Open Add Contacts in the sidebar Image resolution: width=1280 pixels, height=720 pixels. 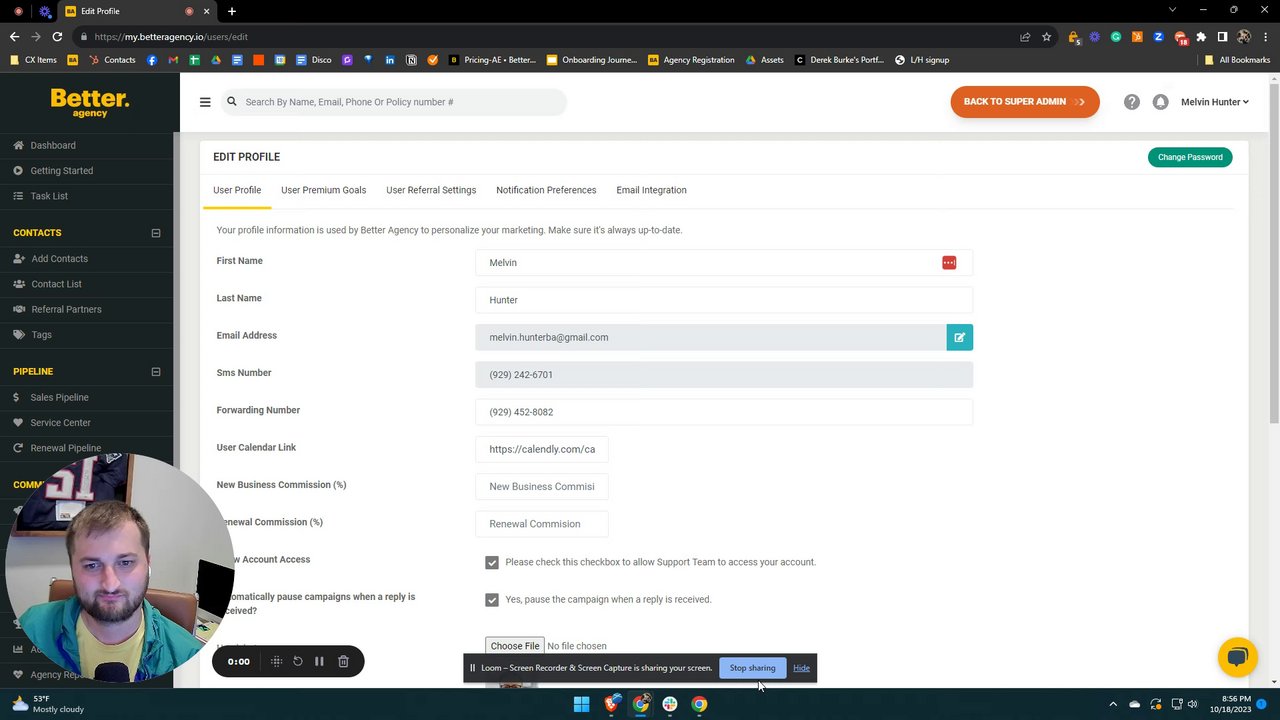(59, 259)
